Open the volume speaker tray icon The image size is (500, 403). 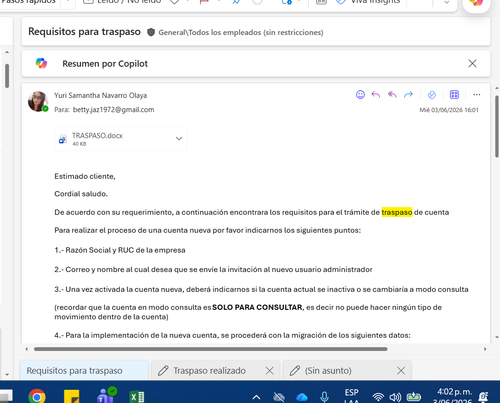point(395,397)
